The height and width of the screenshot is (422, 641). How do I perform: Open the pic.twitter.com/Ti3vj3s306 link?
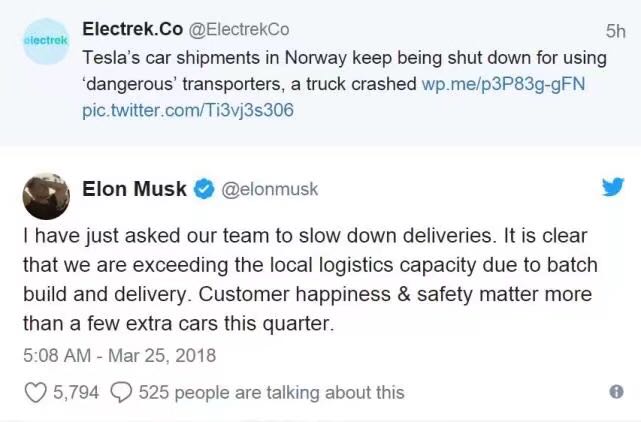(188, 110)
